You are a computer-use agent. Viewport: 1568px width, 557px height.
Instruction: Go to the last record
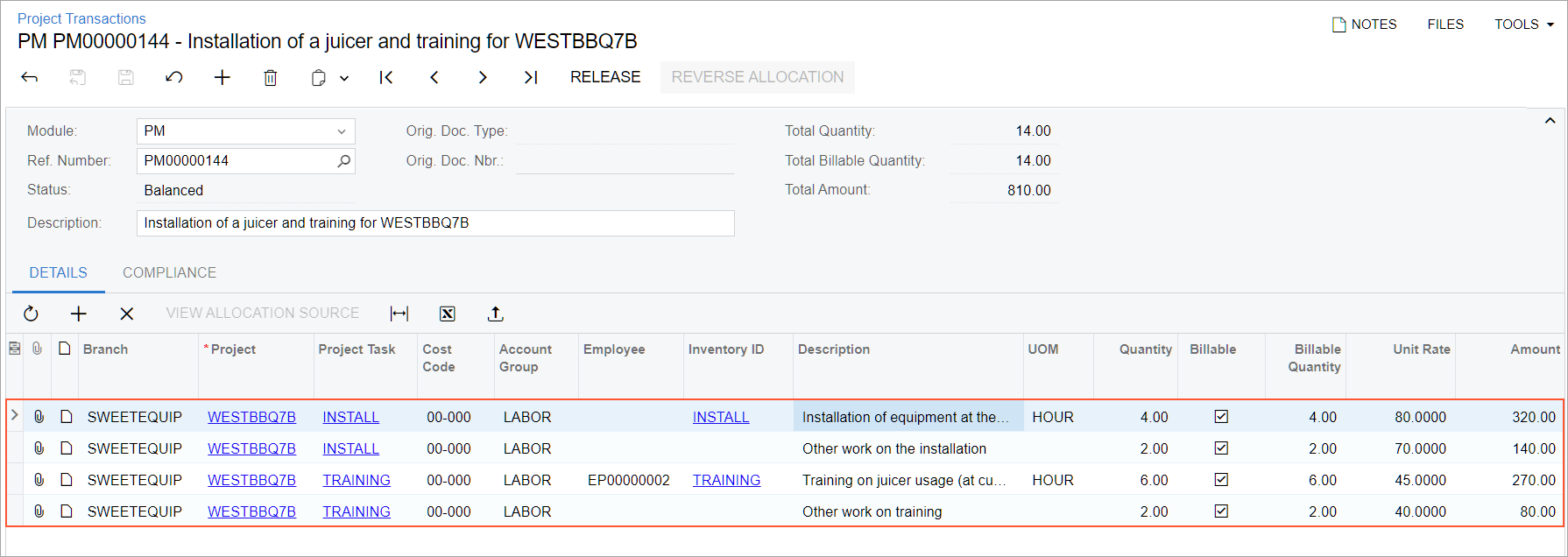click(x=531, y=78)
